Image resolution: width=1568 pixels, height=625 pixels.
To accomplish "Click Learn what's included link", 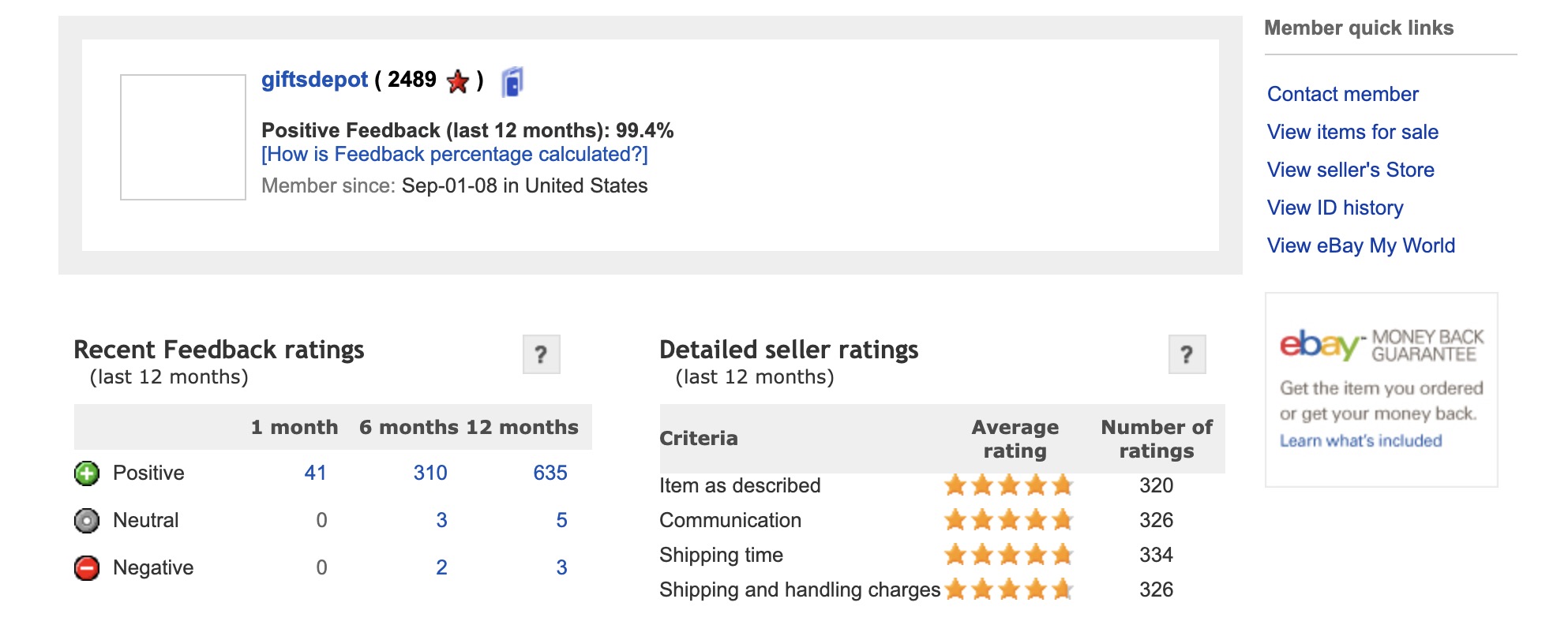I will click(1360, 441).
